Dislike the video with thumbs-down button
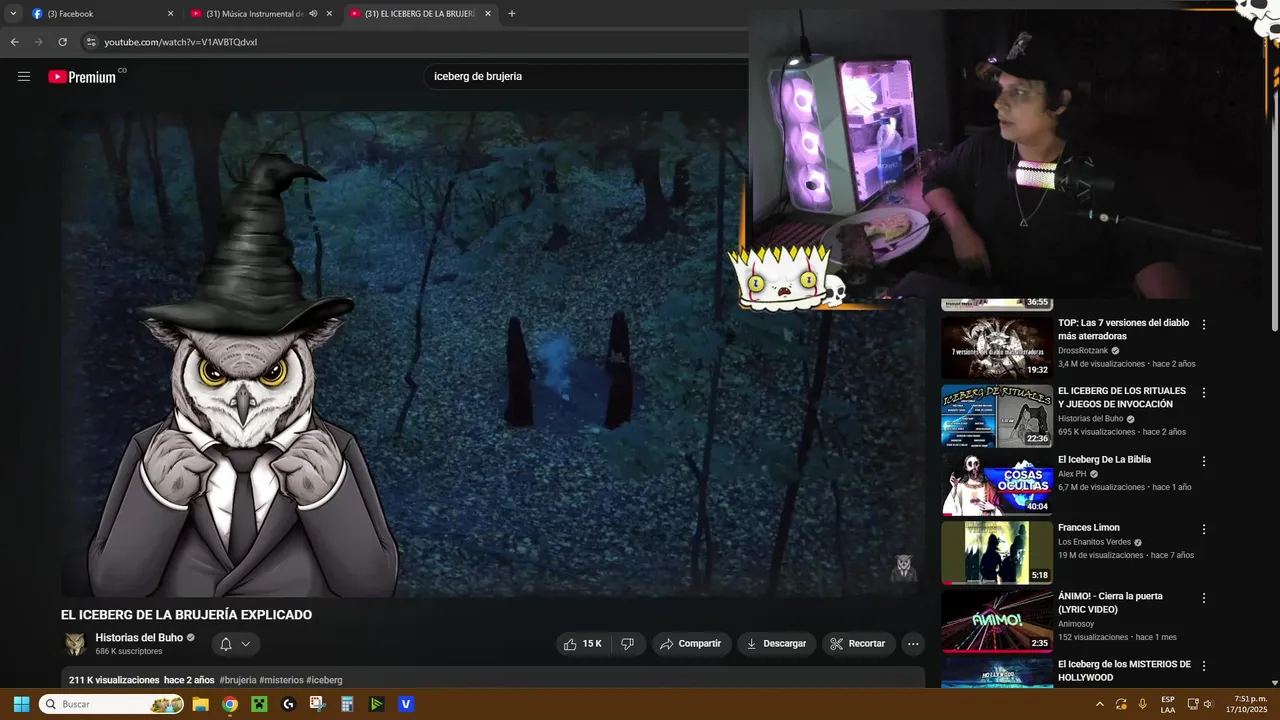Viewport: 1280px width, 720px height. coord(628,644)
